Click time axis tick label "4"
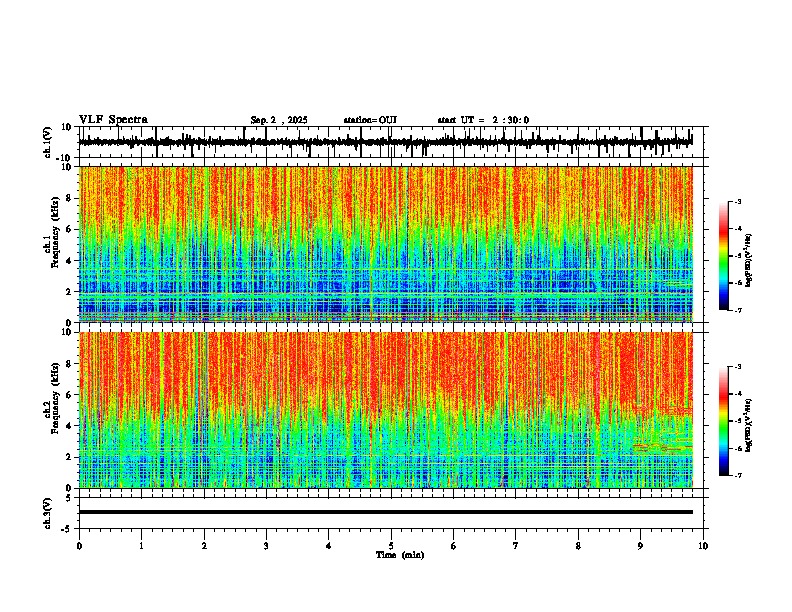Image resolution: width=792 pixels, height=612 pixels. (x=329, y=546)
